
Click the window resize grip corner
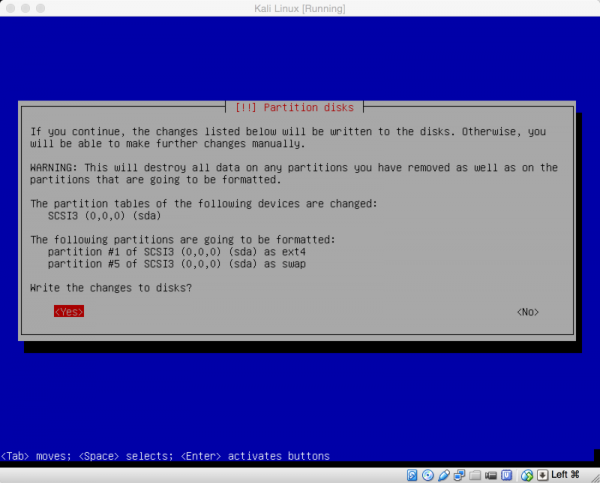595,478
